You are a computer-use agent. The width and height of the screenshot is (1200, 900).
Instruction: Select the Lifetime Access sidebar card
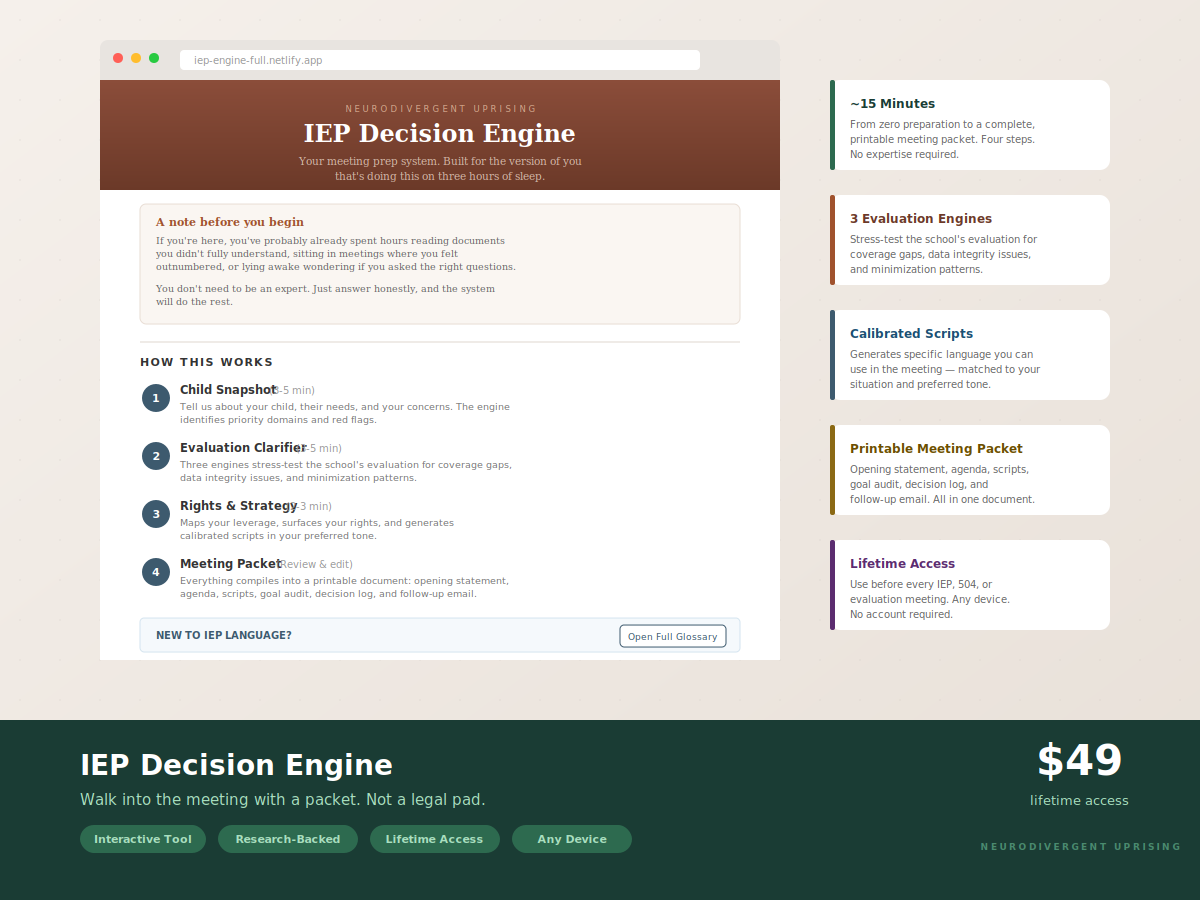(969, 585)
